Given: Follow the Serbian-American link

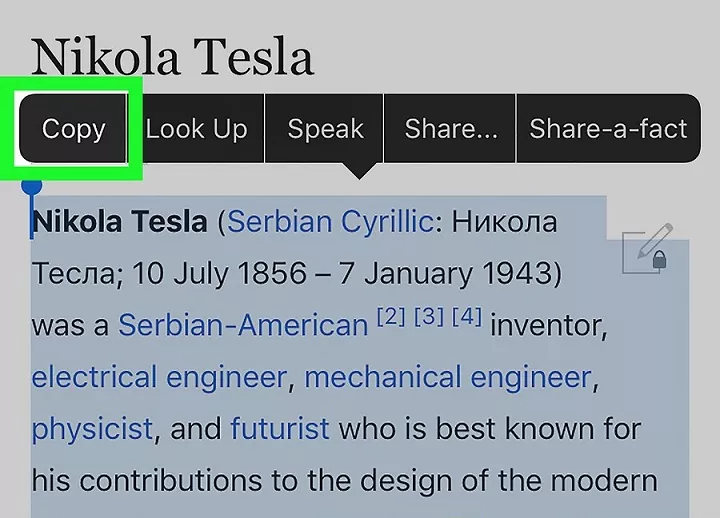Looking at the screenshot, I should click(x=243, y=326).
